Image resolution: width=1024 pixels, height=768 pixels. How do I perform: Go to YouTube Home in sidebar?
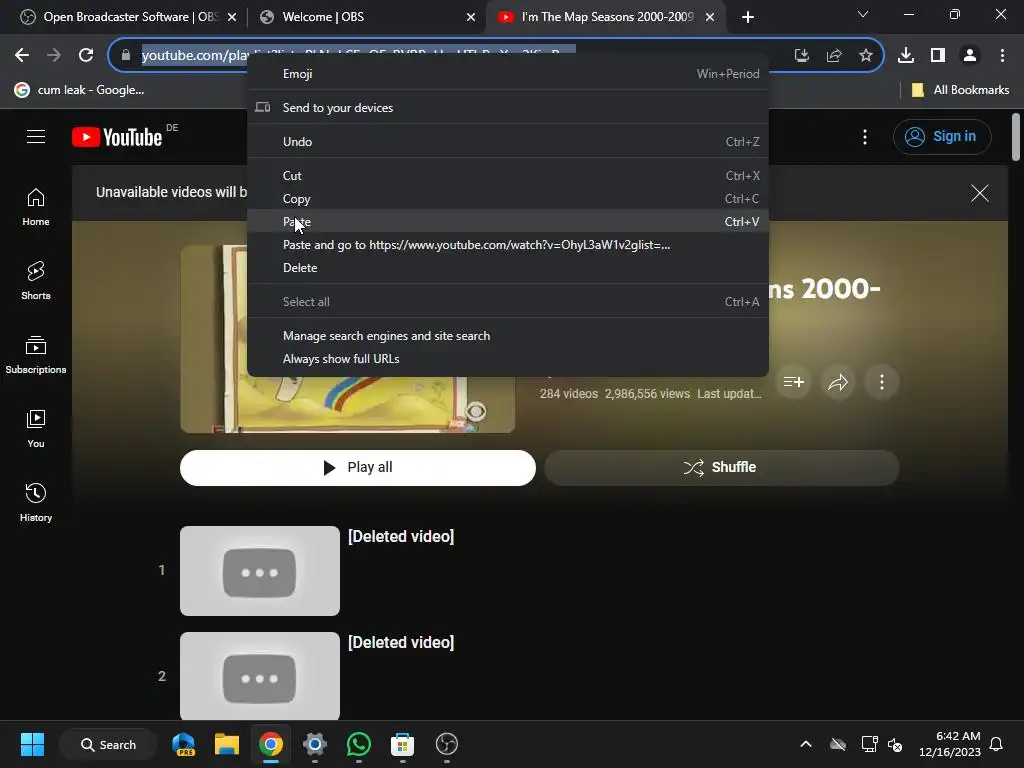tap(36, 207)
